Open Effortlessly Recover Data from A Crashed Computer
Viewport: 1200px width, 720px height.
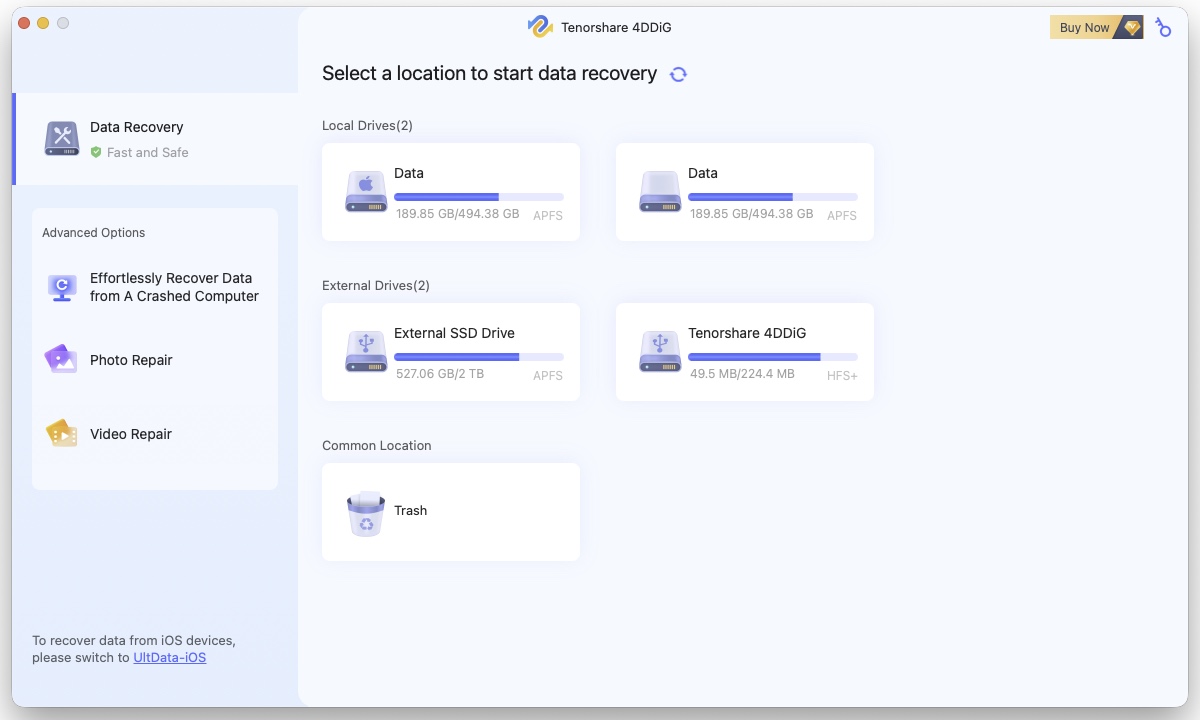[155, 287]
